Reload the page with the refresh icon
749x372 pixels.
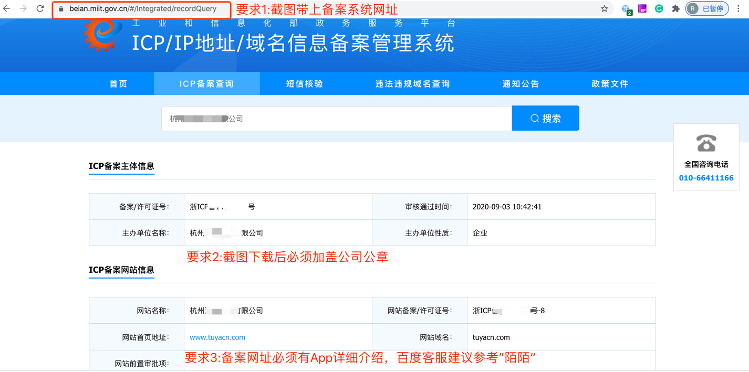pos(41,9)
